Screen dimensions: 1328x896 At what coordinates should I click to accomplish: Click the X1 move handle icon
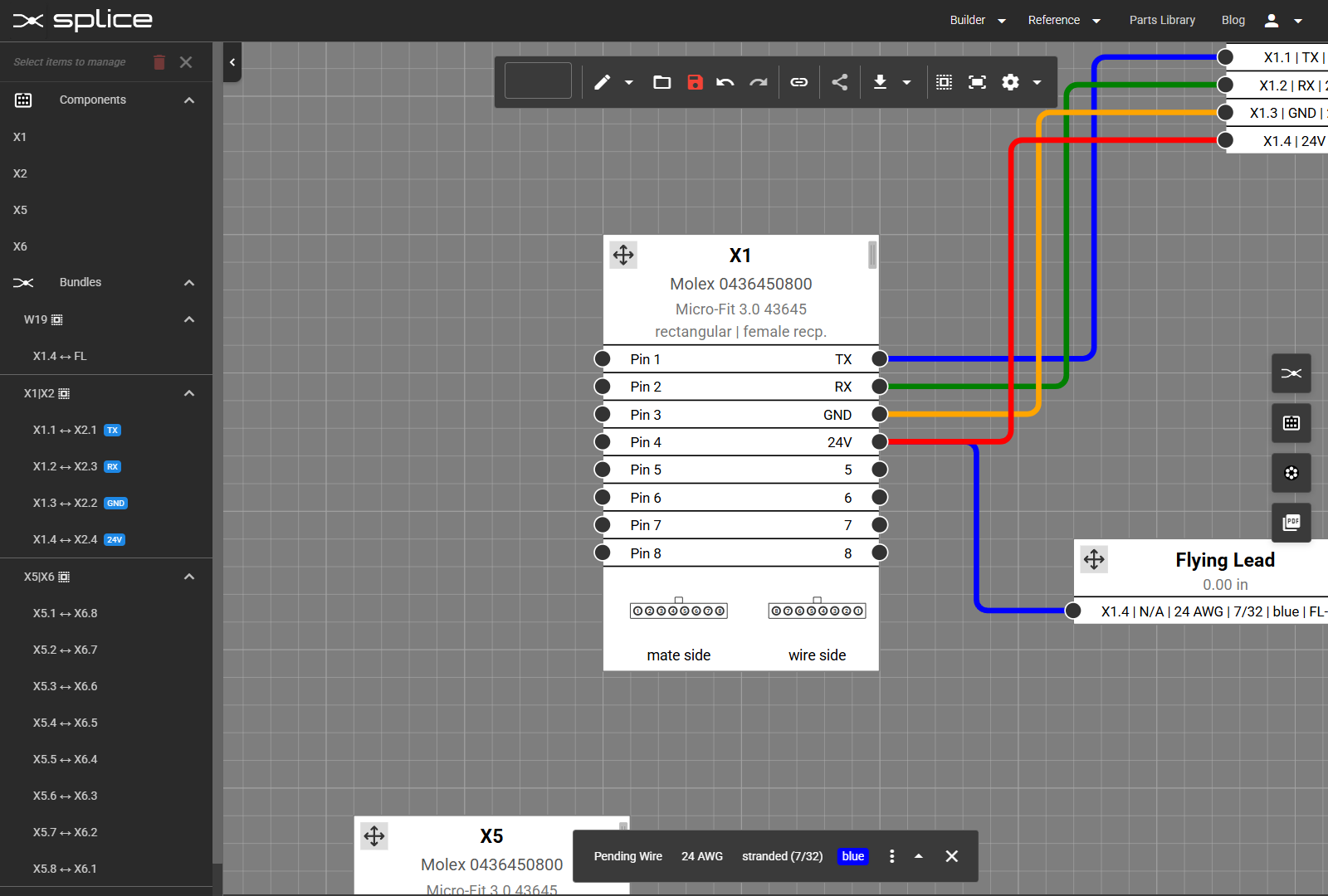[623, 255]
